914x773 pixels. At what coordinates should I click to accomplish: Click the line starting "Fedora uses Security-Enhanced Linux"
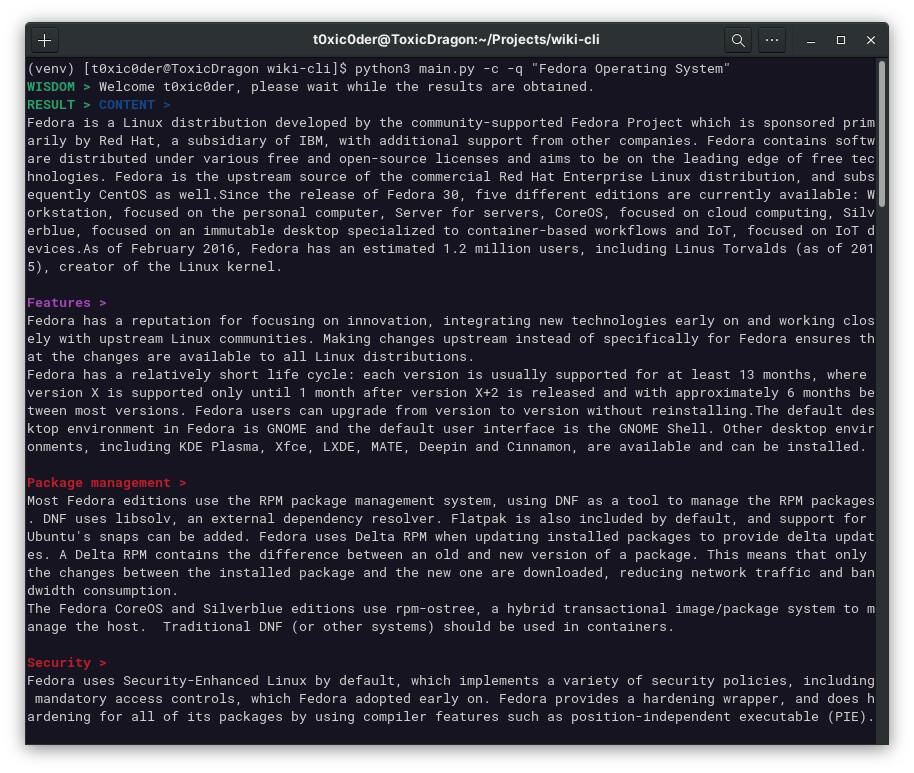(x=451, y=681)
